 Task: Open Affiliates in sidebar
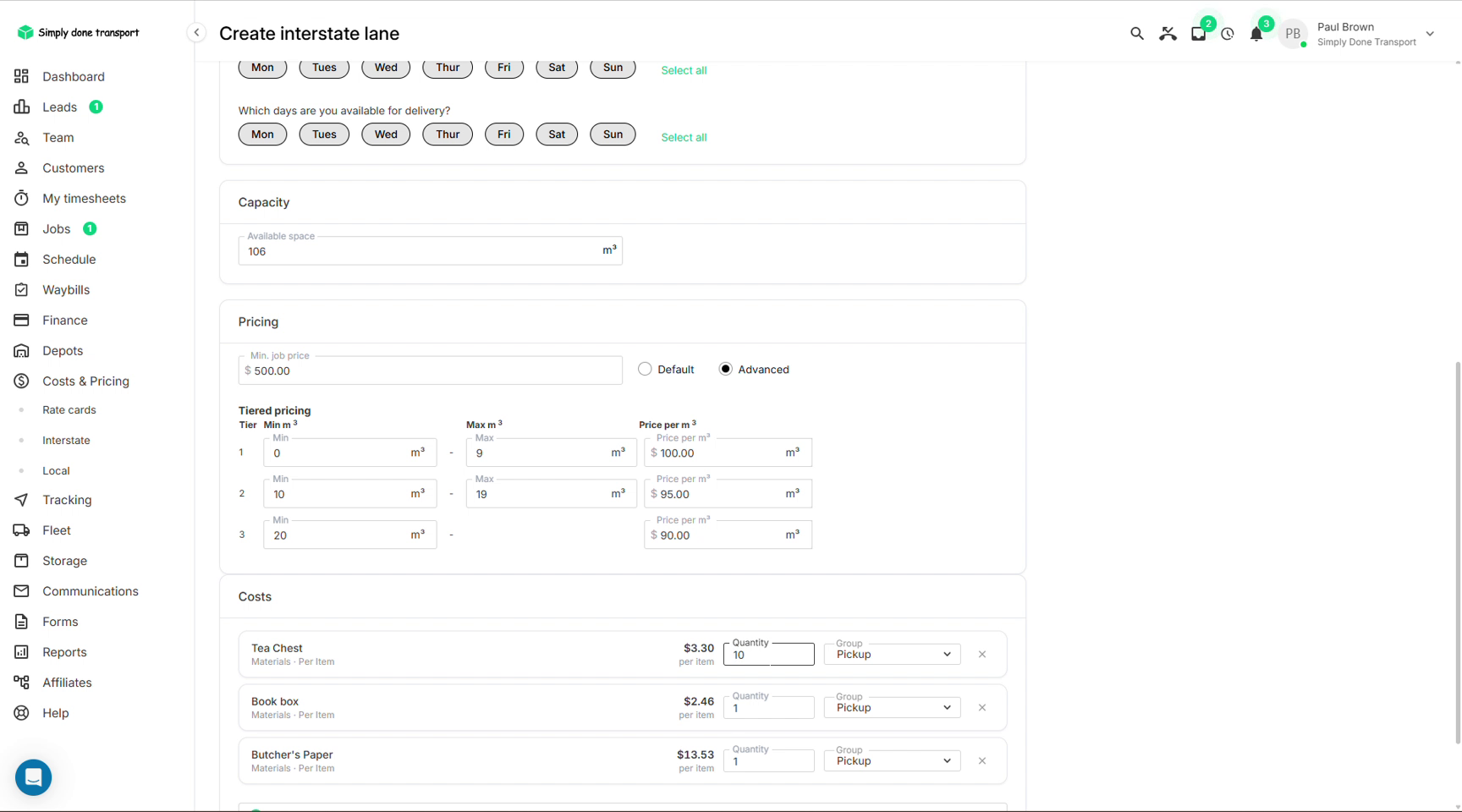tap(67, 683)
